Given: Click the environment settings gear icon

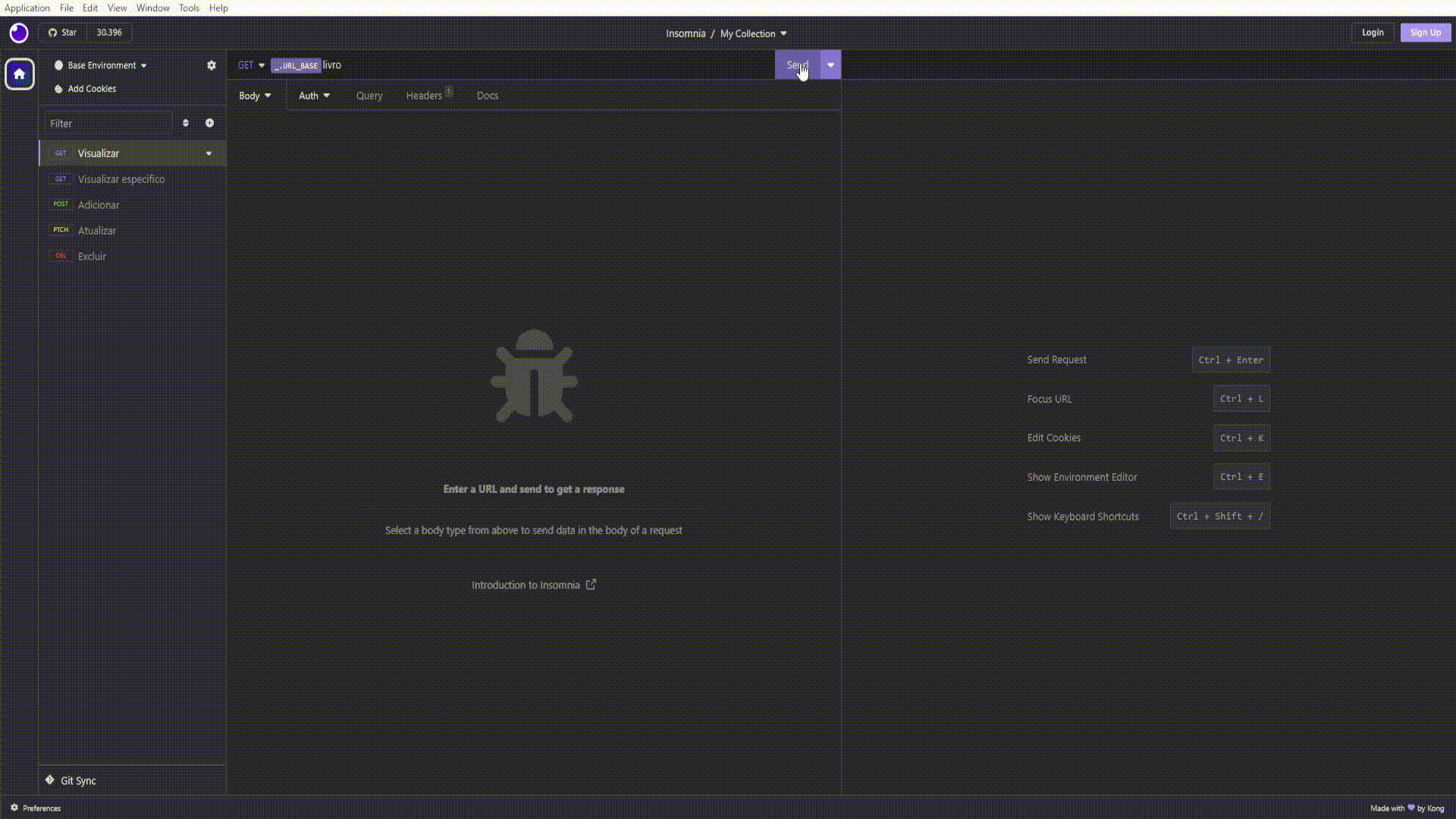Looking at the screenshot, I should tap(212, 65).
